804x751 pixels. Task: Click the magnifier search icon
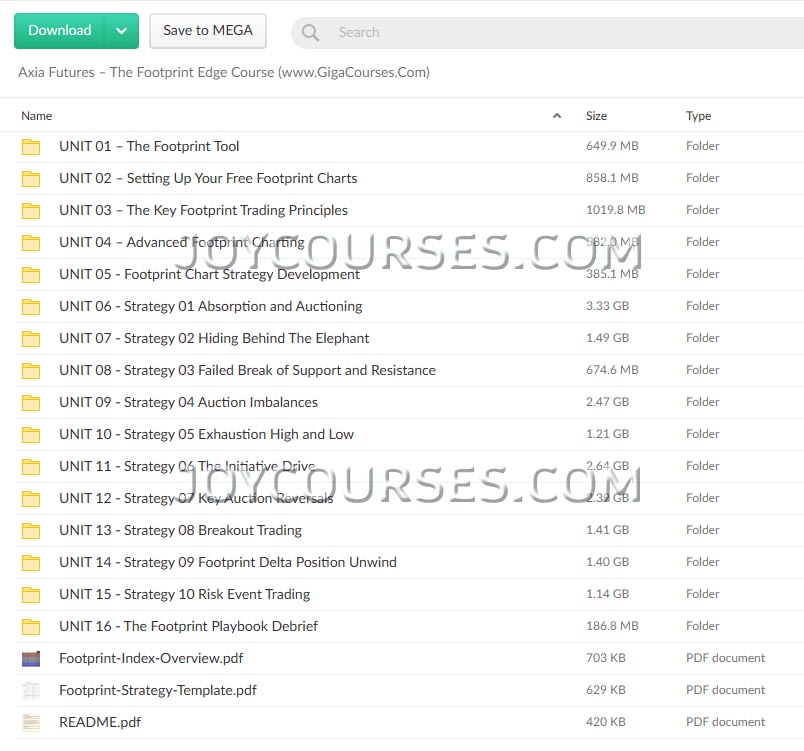coord(310,32)
